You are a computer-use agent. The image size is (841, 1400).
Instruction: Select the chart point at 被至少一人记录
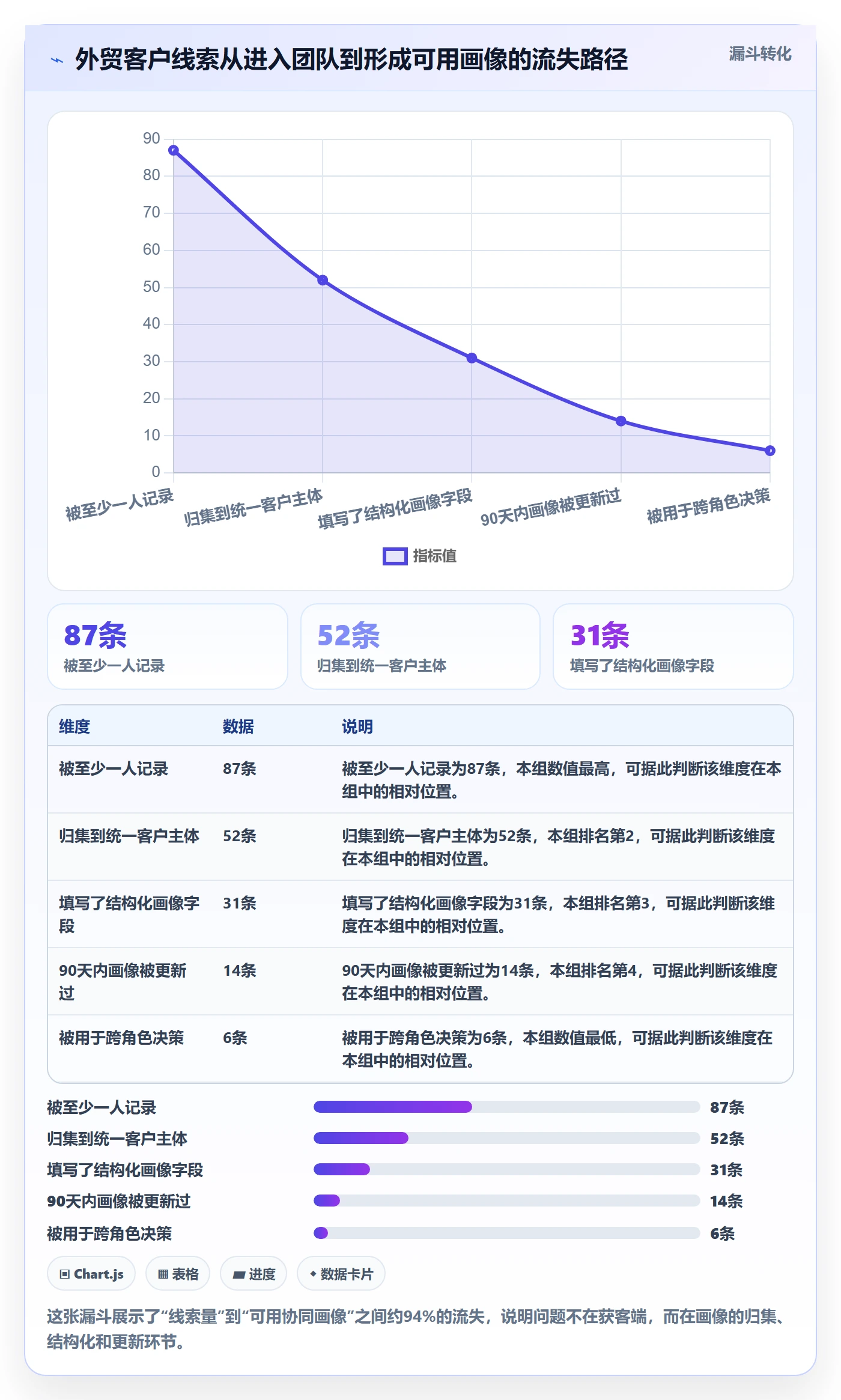coord(174,150)
